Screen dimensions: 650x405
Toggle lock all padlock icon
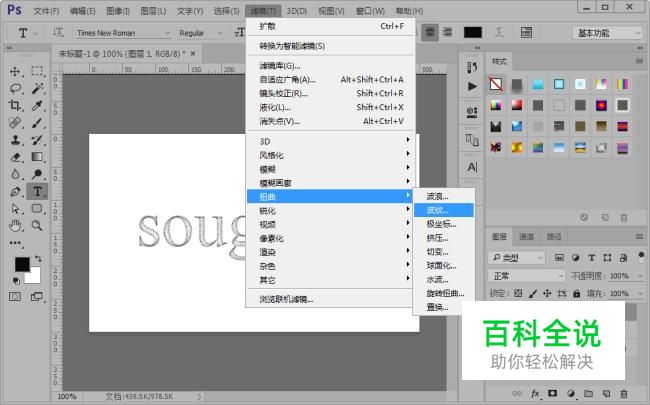577,293
